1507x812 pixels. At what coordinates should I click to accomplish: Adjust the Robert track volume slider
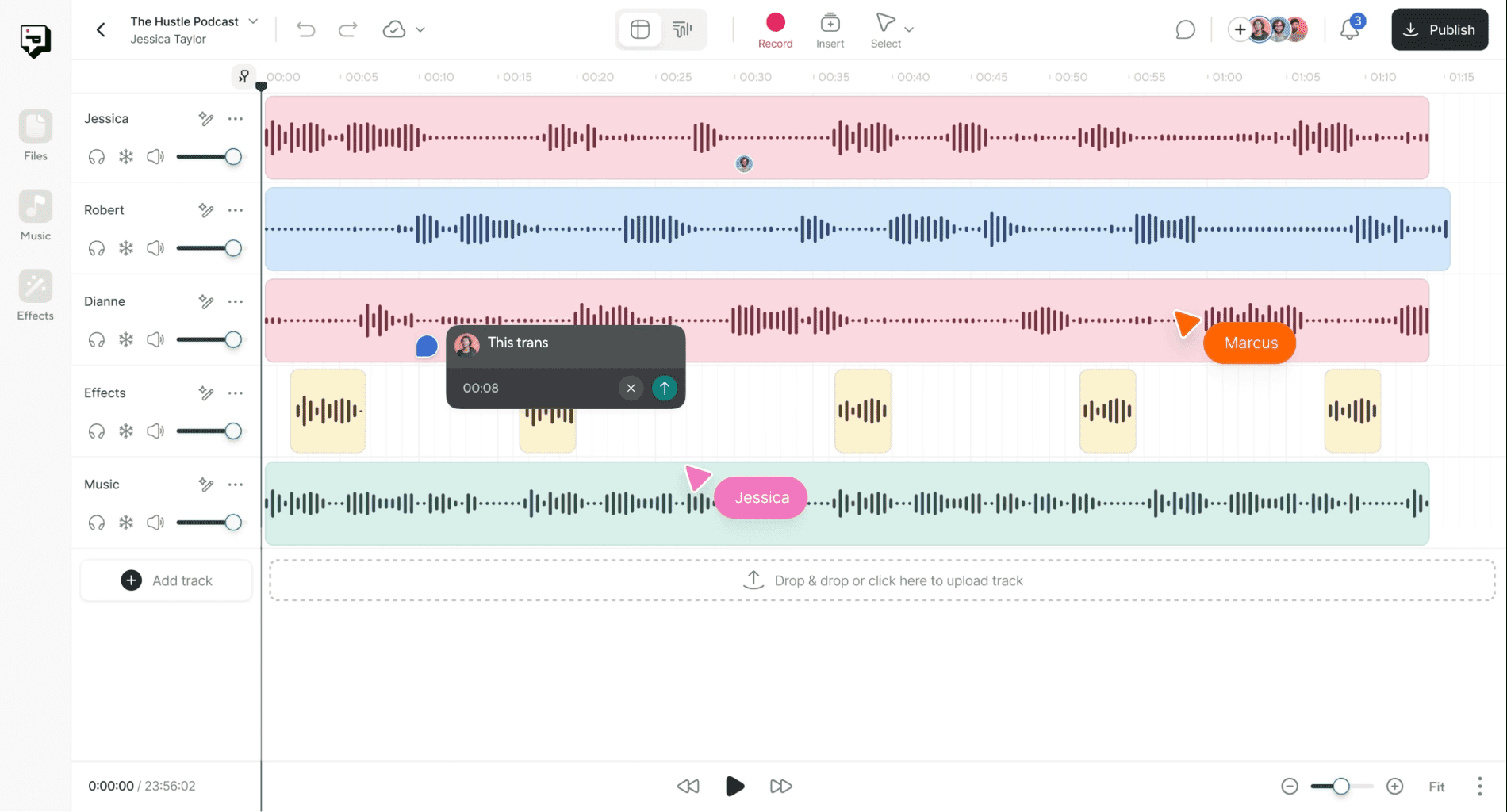[x=209, y=248]
